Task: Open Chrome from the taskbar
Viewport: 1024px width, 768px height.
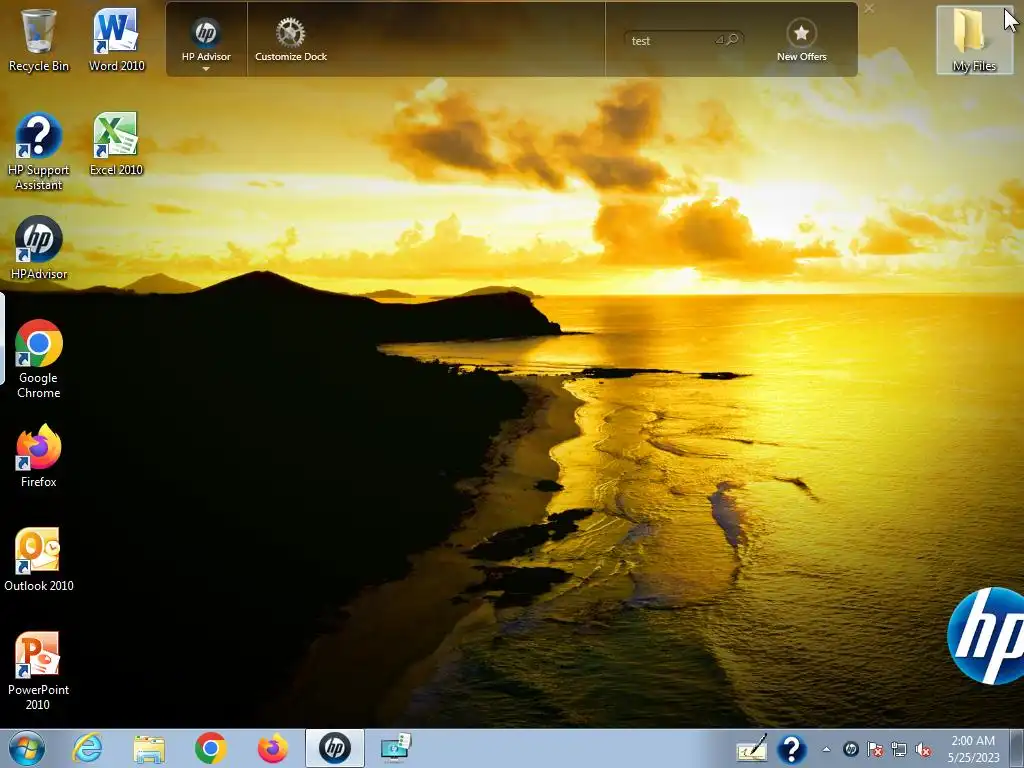Action: coord(210,748)
